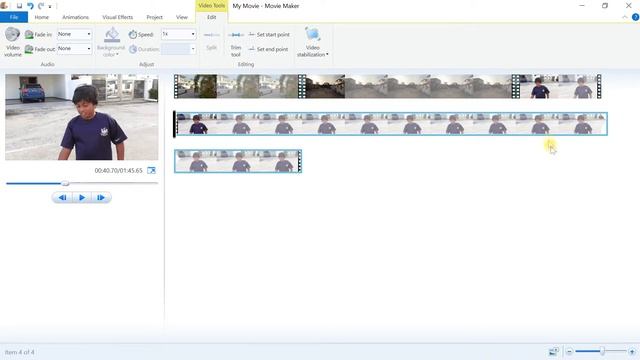Click the zoom out minus icon
Image resolution: width=640 pixels, height=360 pixels.
(569, 351)
